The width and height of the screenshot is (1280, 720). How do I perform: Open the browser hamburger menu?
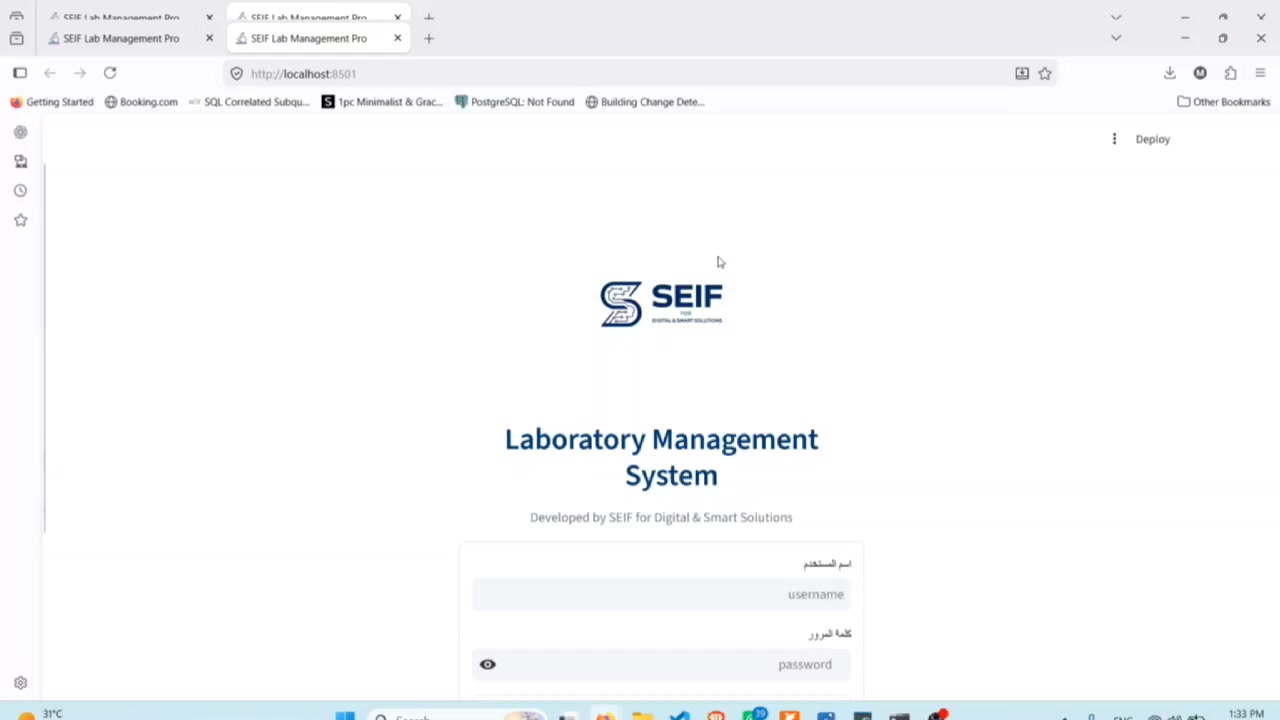pos(1260,73)
